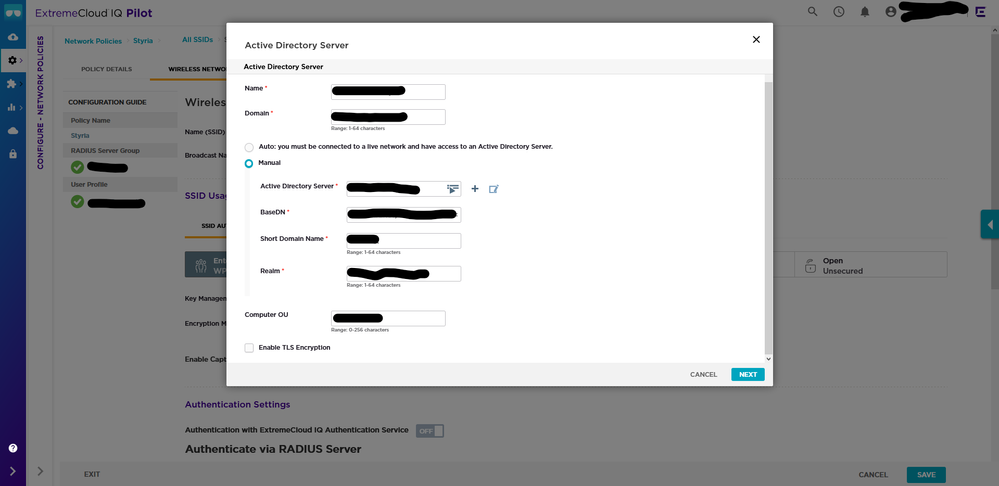Open the Active Directory Server select list icon
999x486 pixels.
coord(453,189)
